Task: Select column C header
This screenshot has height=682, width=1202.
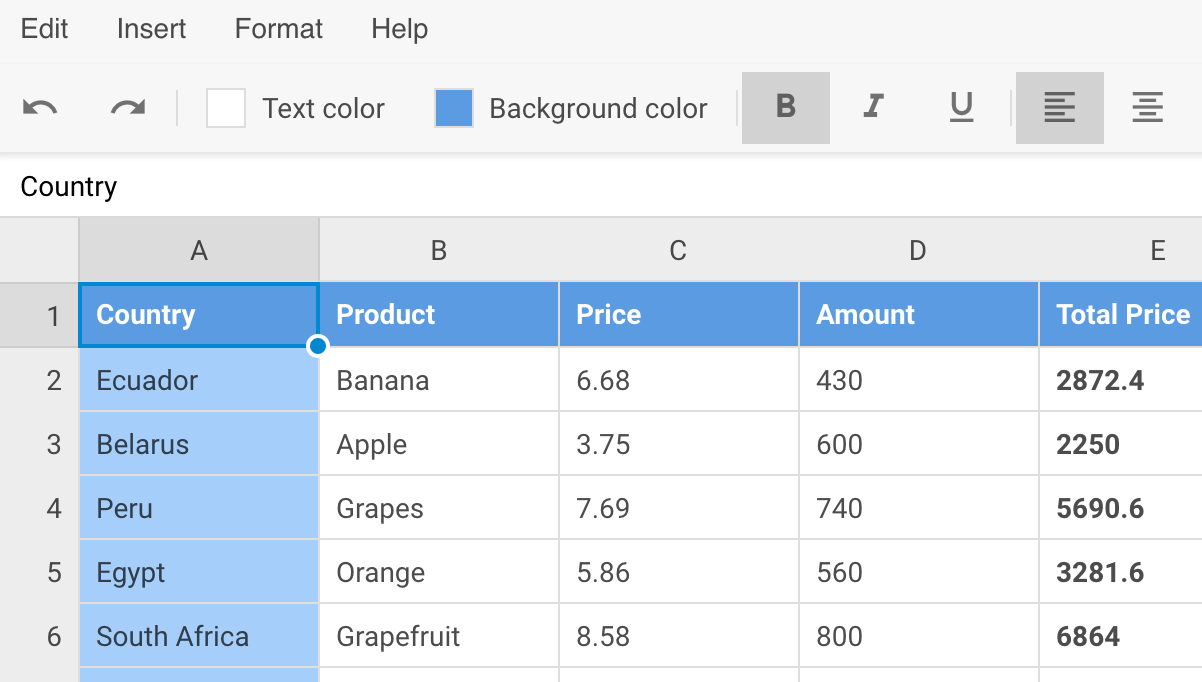Action: (x=678, y=250)
